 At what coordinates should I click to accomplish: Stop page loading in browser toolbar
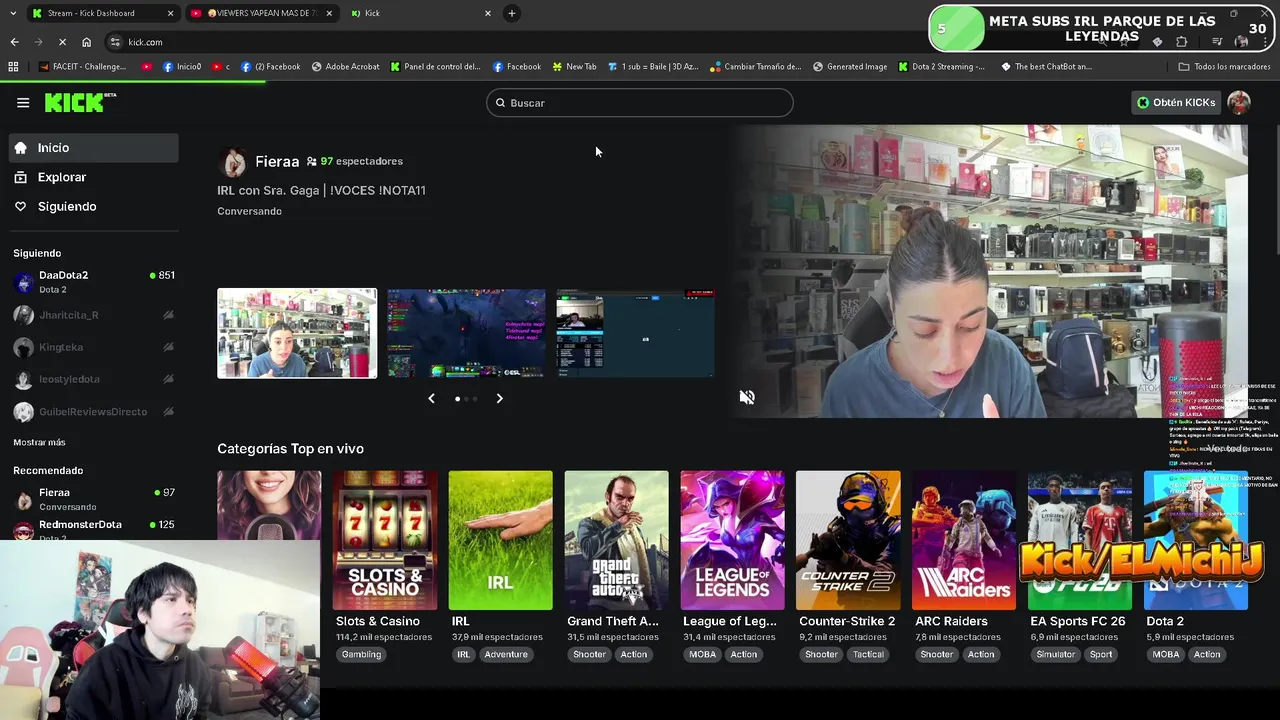[x=62, y=42]
